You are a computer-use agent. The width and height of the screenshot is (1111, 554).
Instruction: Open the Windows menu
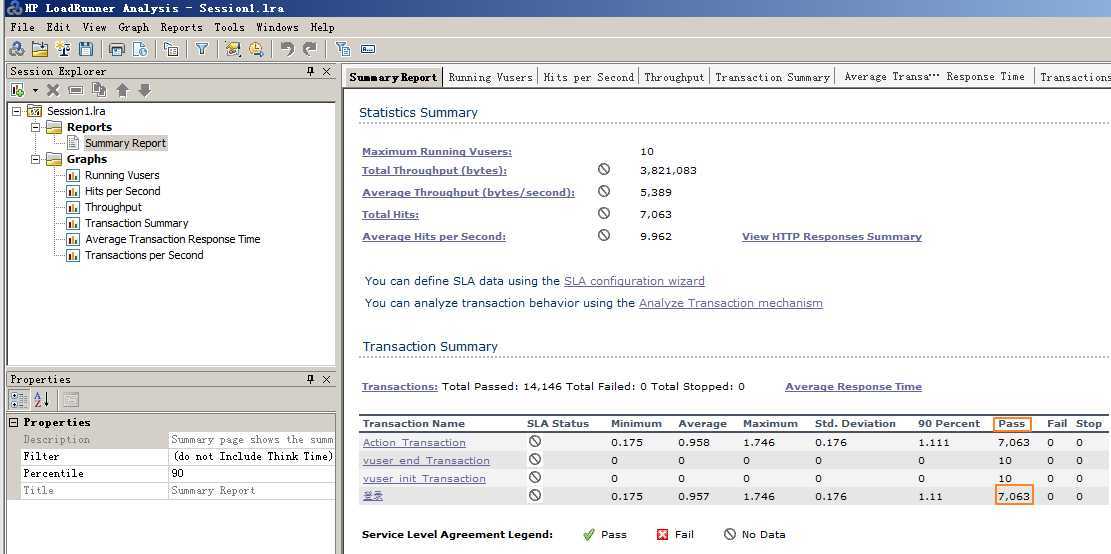277,27
